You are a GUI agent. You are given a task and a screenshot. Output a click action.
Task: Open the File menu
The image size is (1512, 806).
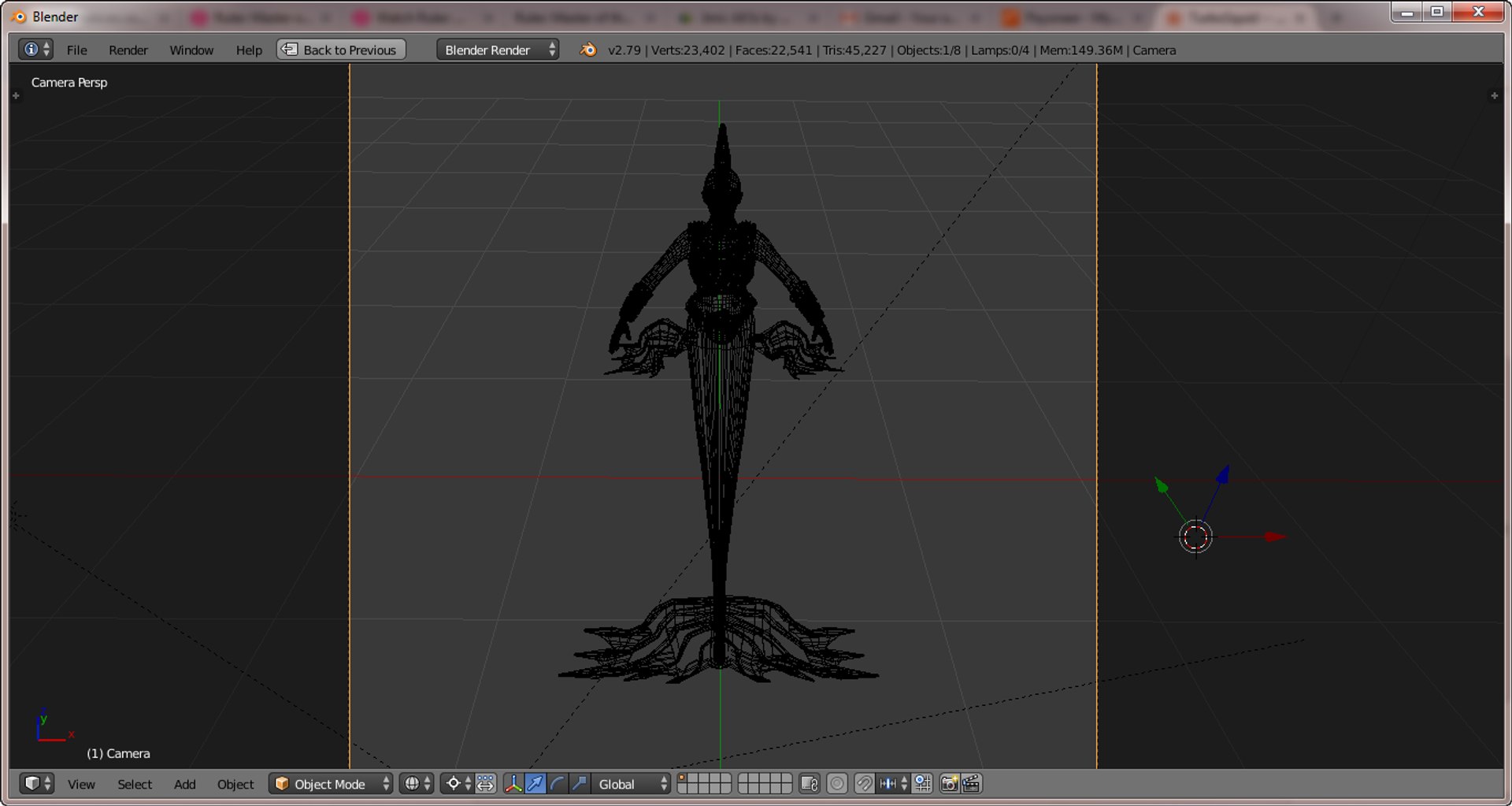pos(76,50)
